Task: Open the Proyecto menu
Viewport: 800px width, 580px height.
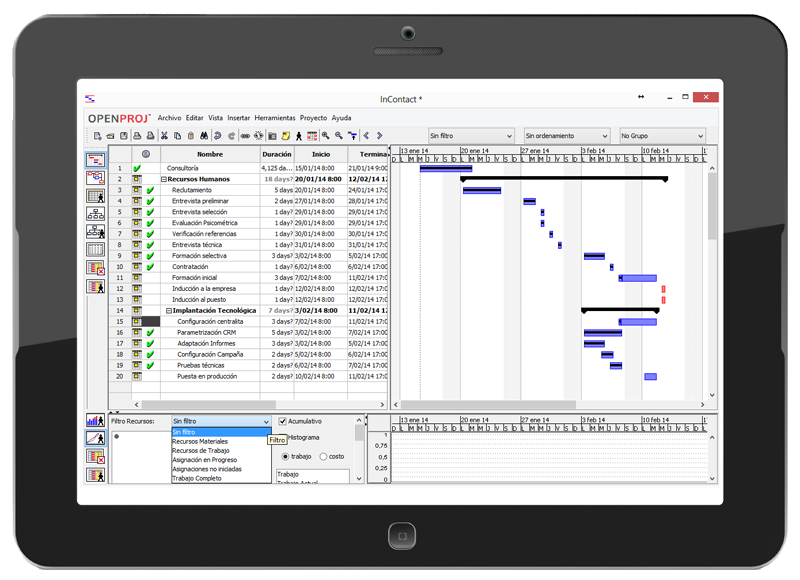Action: 314,117
